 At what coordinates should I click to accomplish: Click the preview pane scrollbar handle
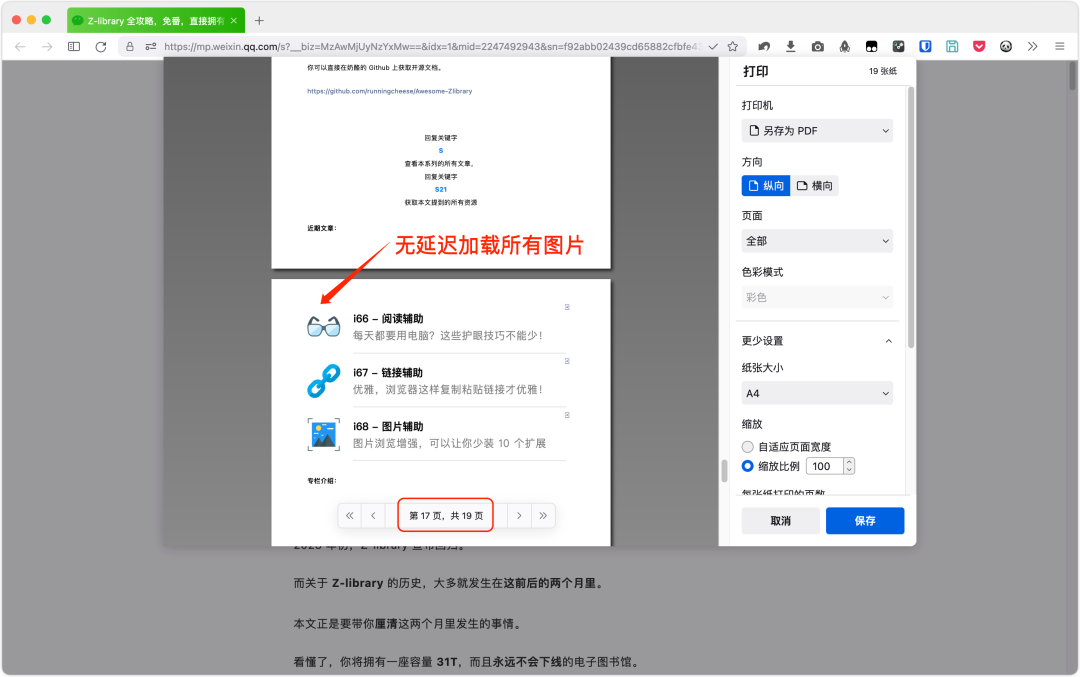tap(724, 471)
